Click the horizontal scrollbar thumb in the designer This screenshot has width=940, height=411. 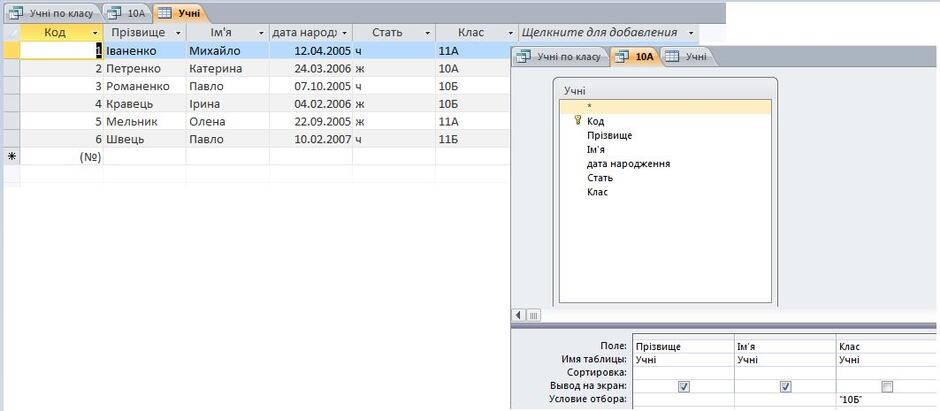(x=533, y=315)
